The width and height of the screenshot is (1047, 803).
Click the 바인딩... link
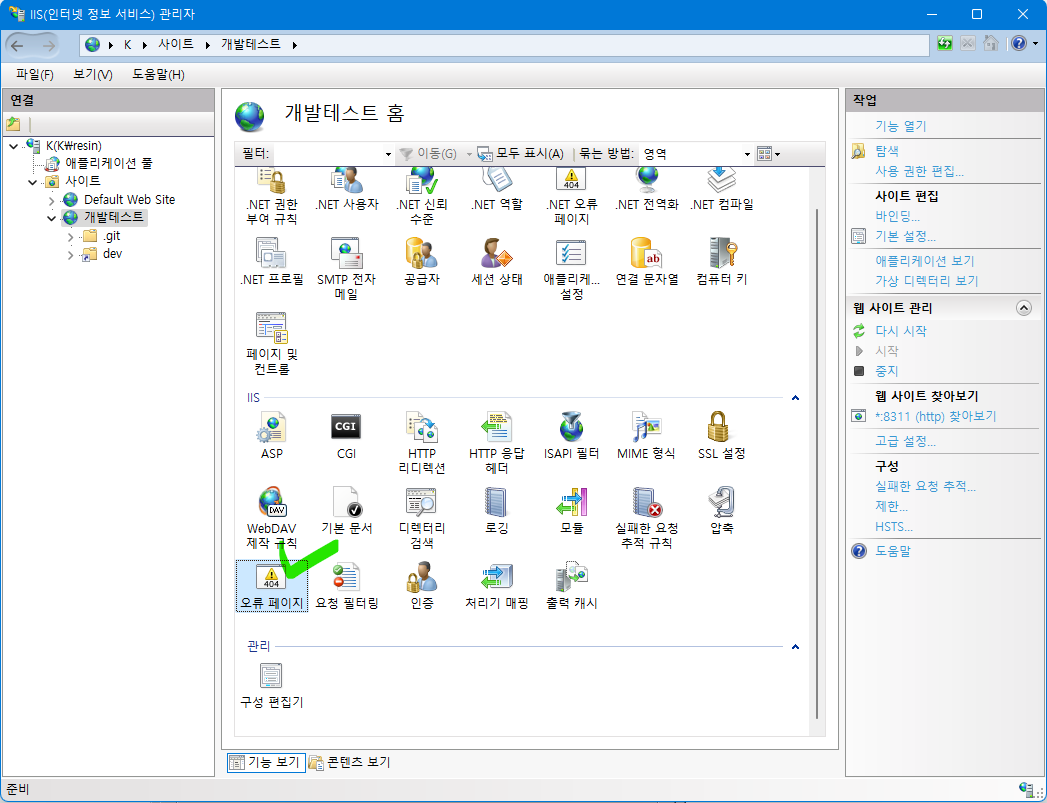(x=897, y=216)
